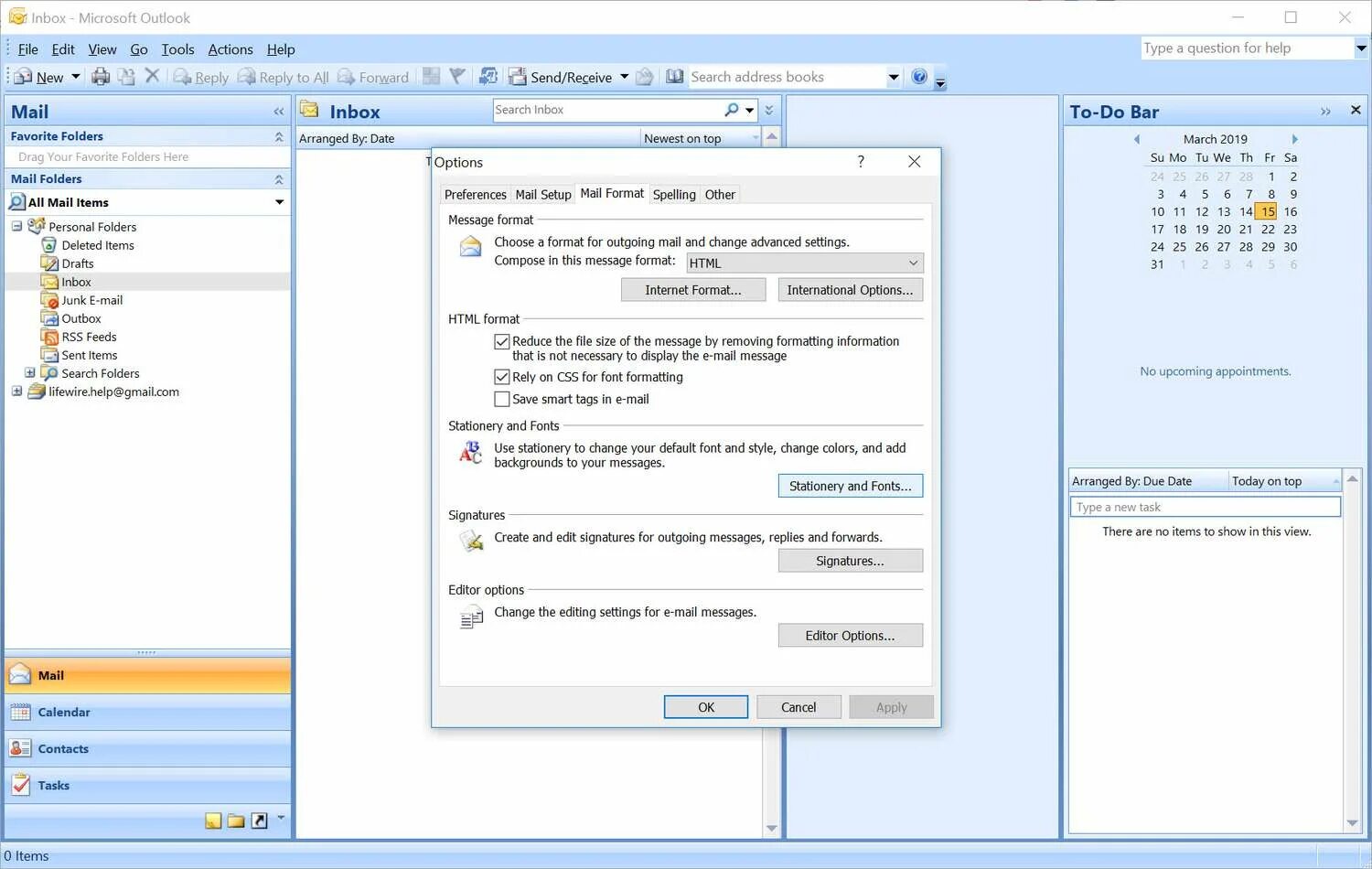
Task: Collapse the Favorite Folders section
Action: point(279,136)
